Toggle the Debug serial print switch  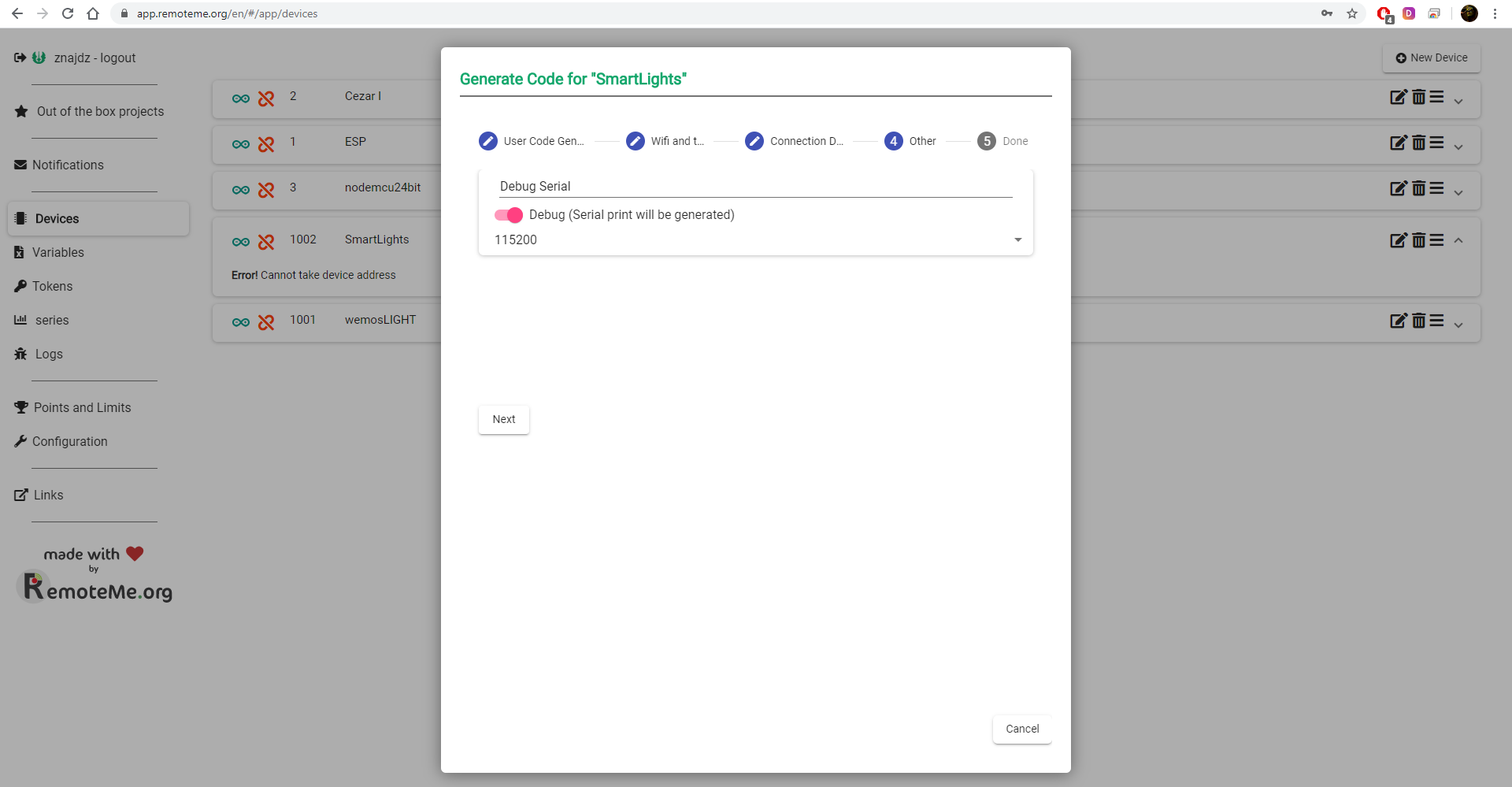tap(508, 215)
